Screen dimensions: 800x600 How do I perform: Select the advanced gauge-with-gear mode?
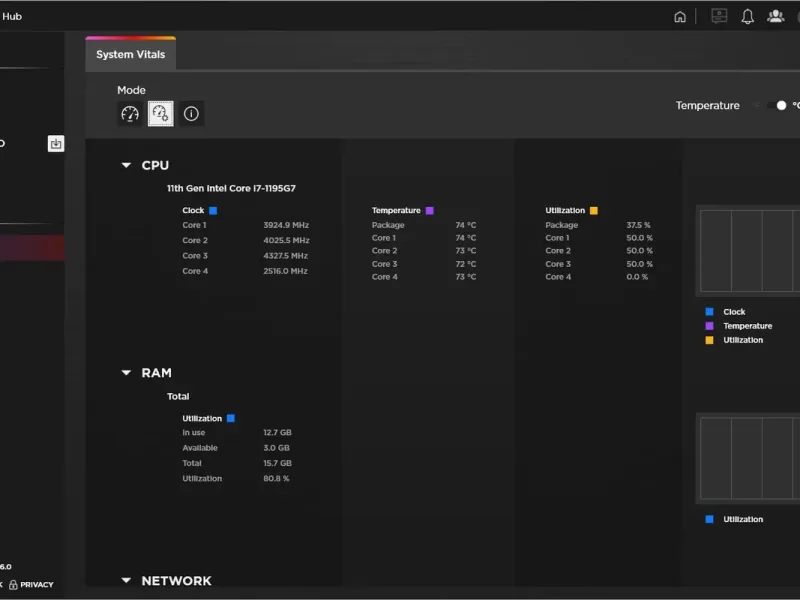[161, 114]
